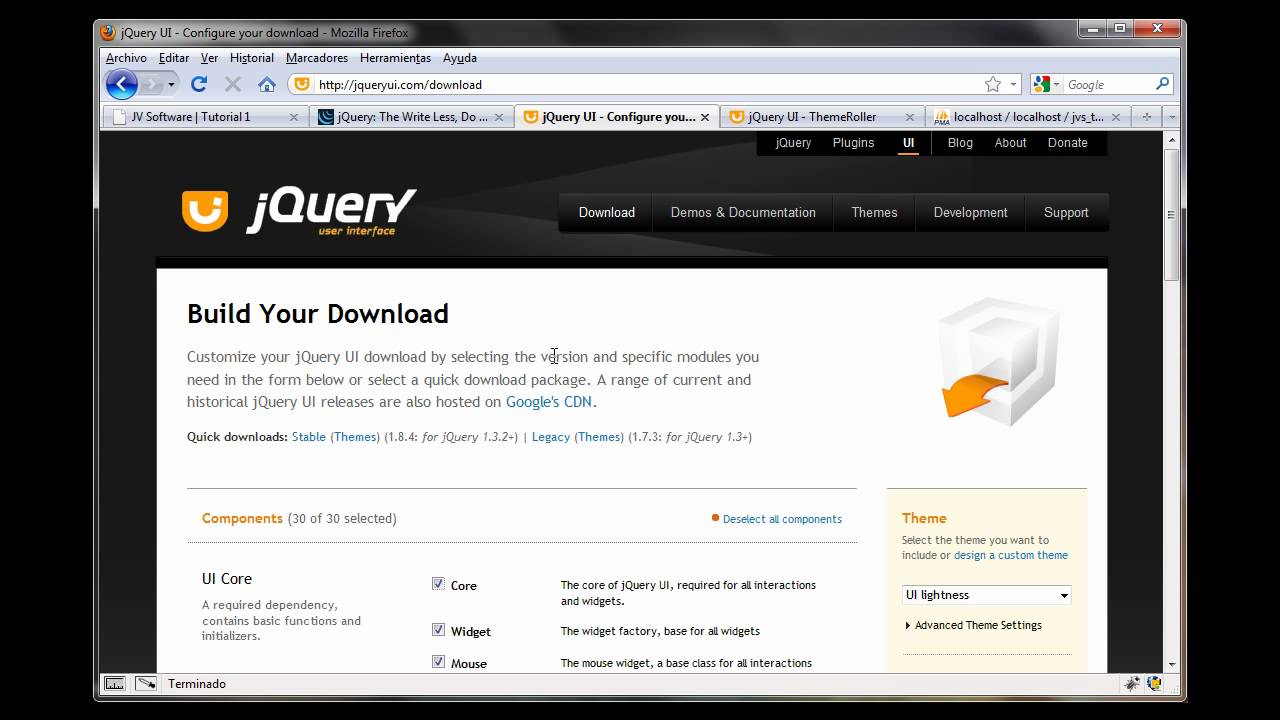Viewport: 1280px width, 720px height.
Task: Click the shield icon in status bar
Action: [x=1155, y=684]
